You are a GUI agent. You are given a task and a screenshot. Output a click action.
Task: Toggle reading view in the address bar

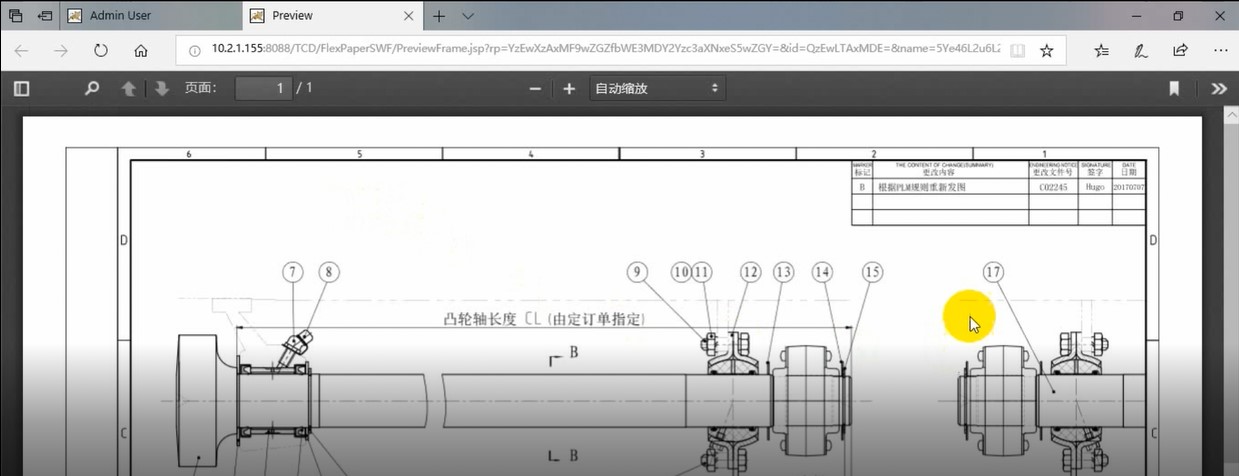pyautogui.click(x=1016, y=51)
